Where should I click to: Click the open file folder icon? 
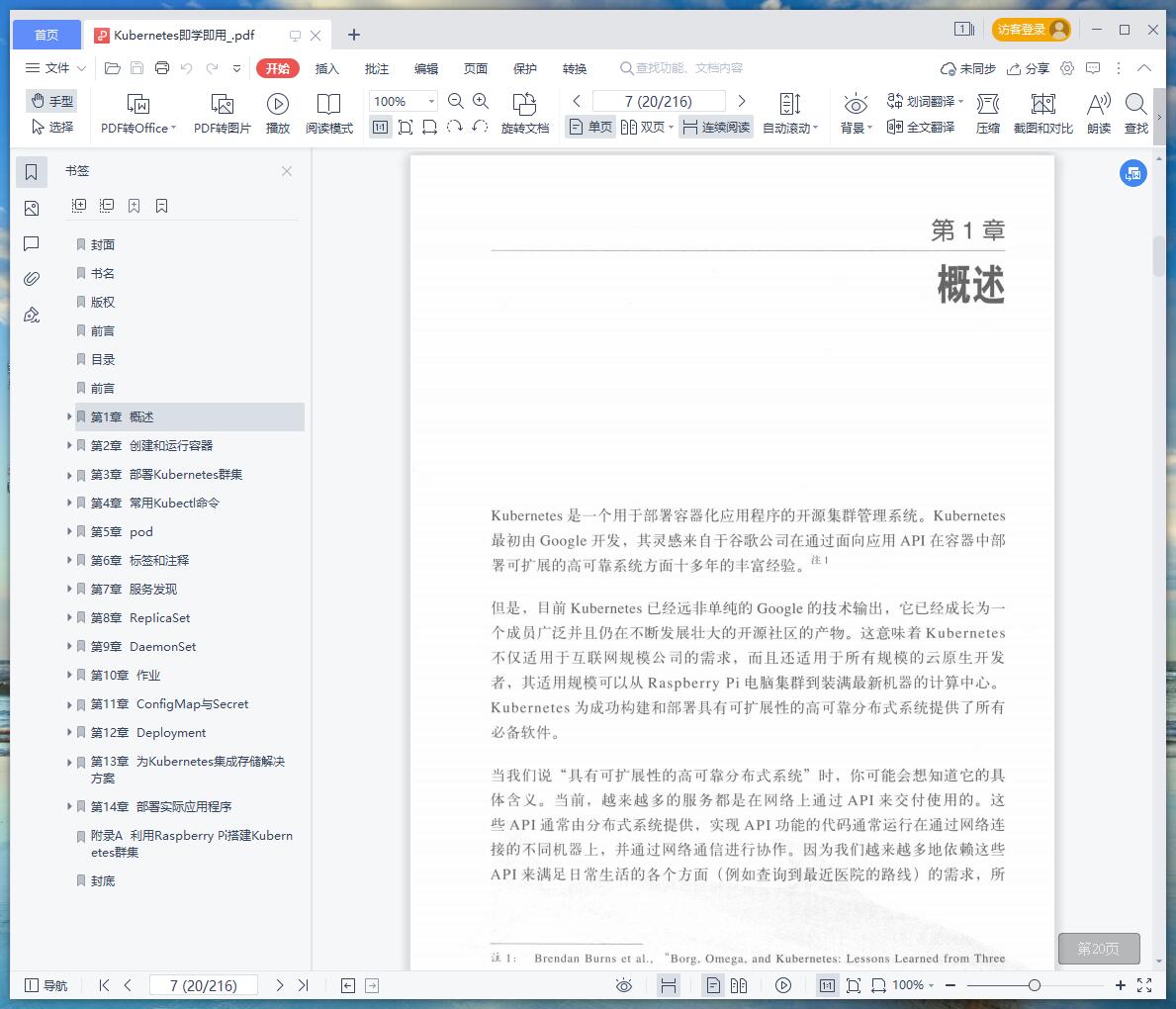point(113,68)
